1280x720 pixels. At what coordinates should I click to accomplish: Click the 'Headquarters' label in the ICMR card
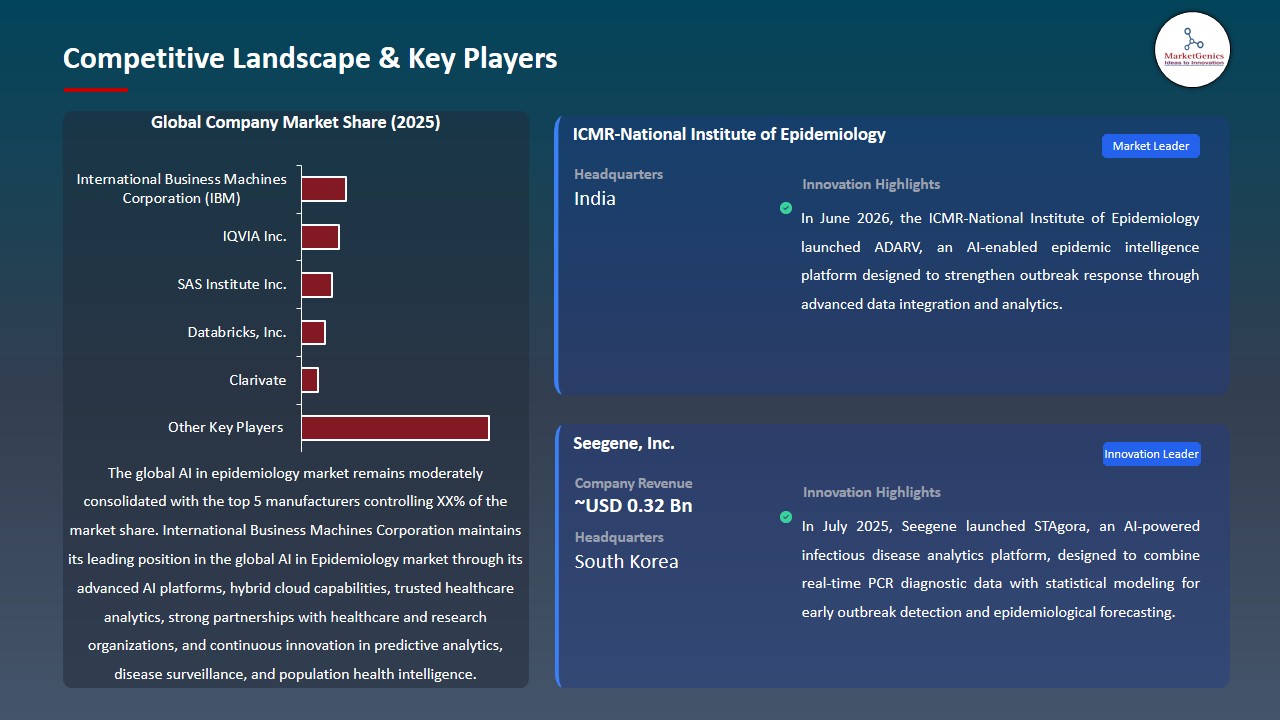pyautogui.click(x=618, y=175)
